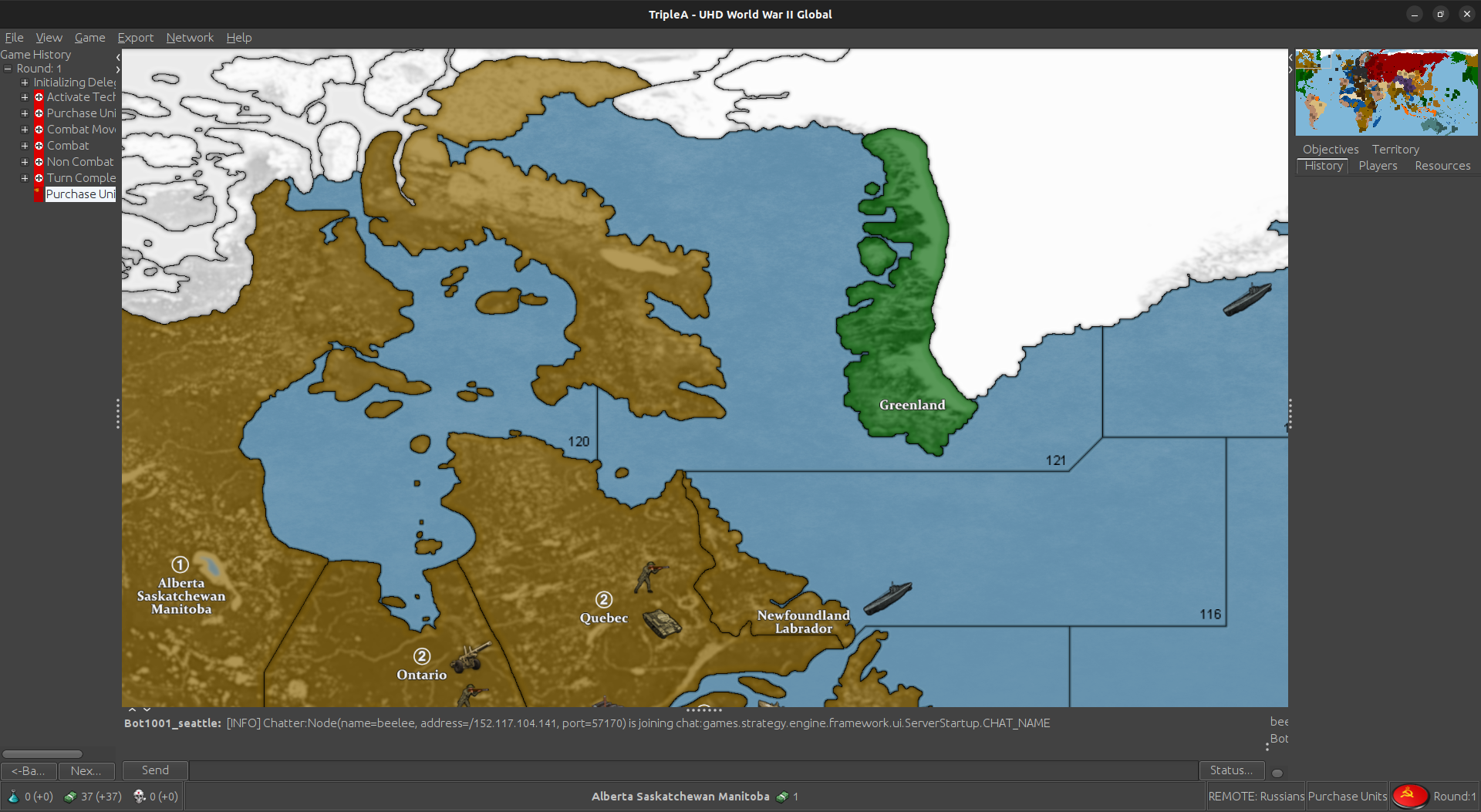This screenshot has height=812, width=1481.
Task: Click the chat message input field
Action: pyautogui.click(x=693, y=770)
